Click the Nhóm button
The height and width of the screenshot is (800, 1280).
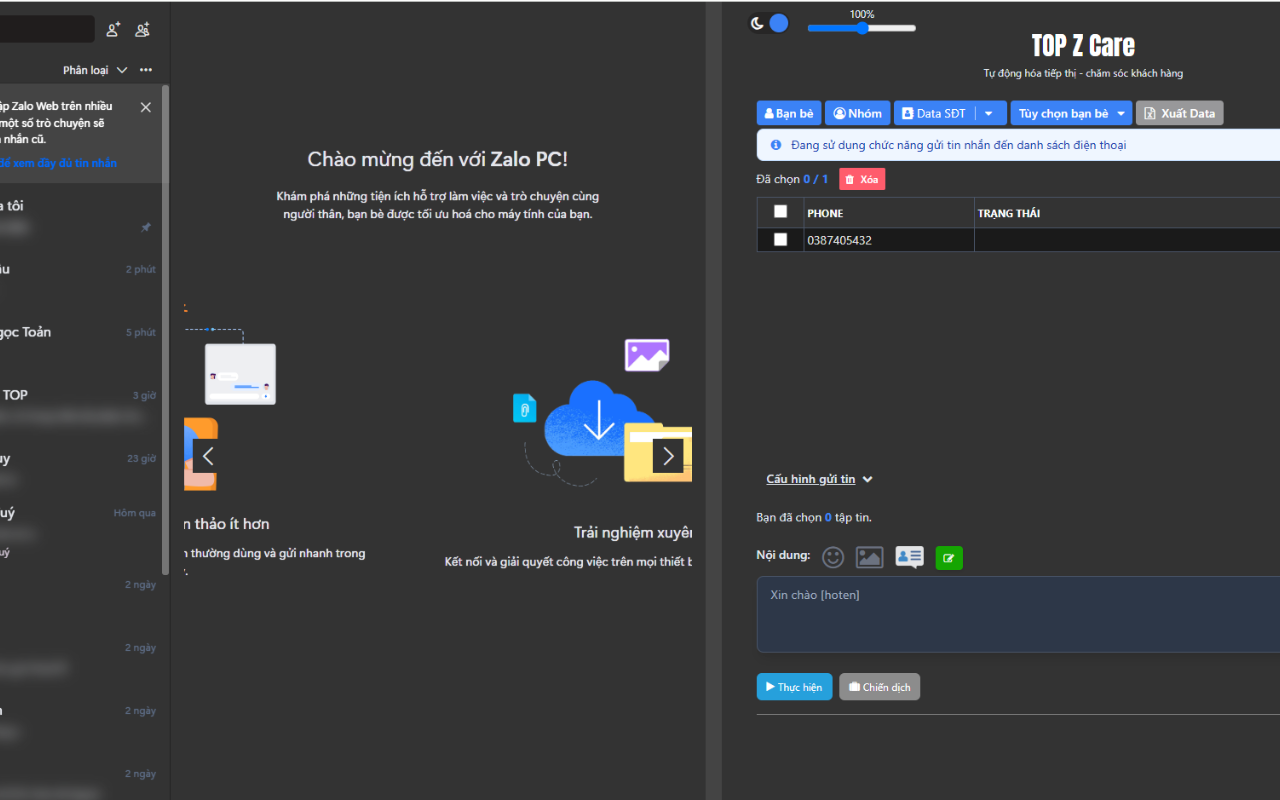(858, 113)
